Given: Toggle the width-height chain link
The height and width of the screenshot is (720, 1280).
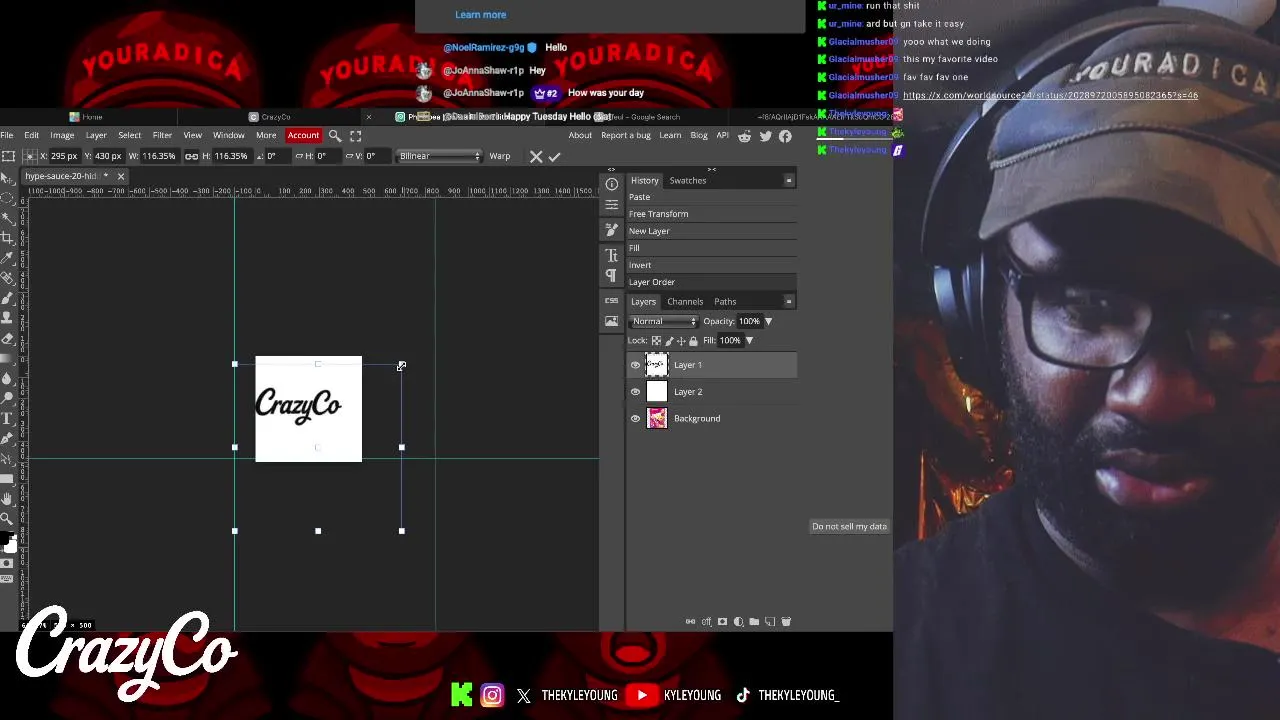Looking at the screenshot, I should (x=191, y=156).
